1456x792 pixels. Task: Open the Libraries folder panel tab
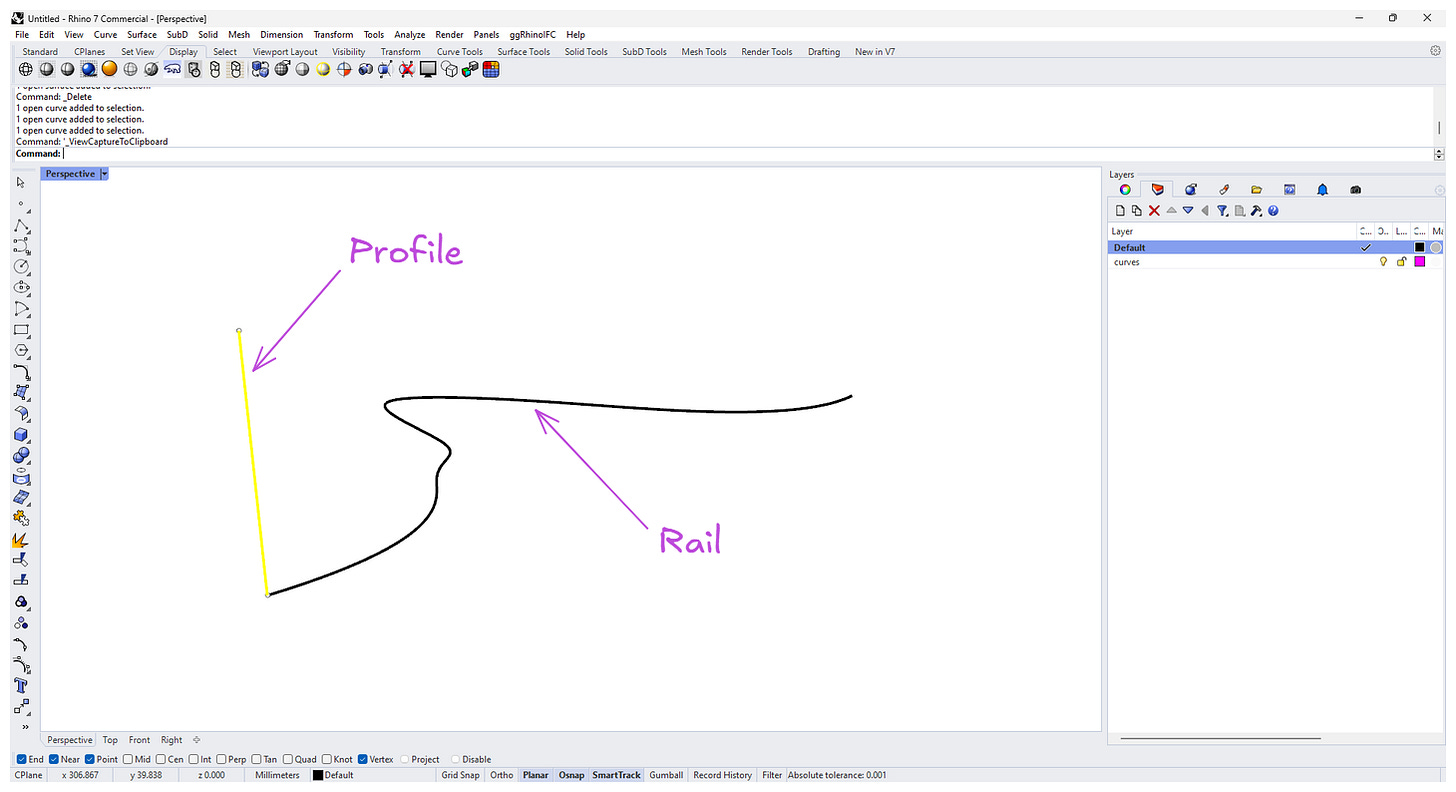[1256, 189]
